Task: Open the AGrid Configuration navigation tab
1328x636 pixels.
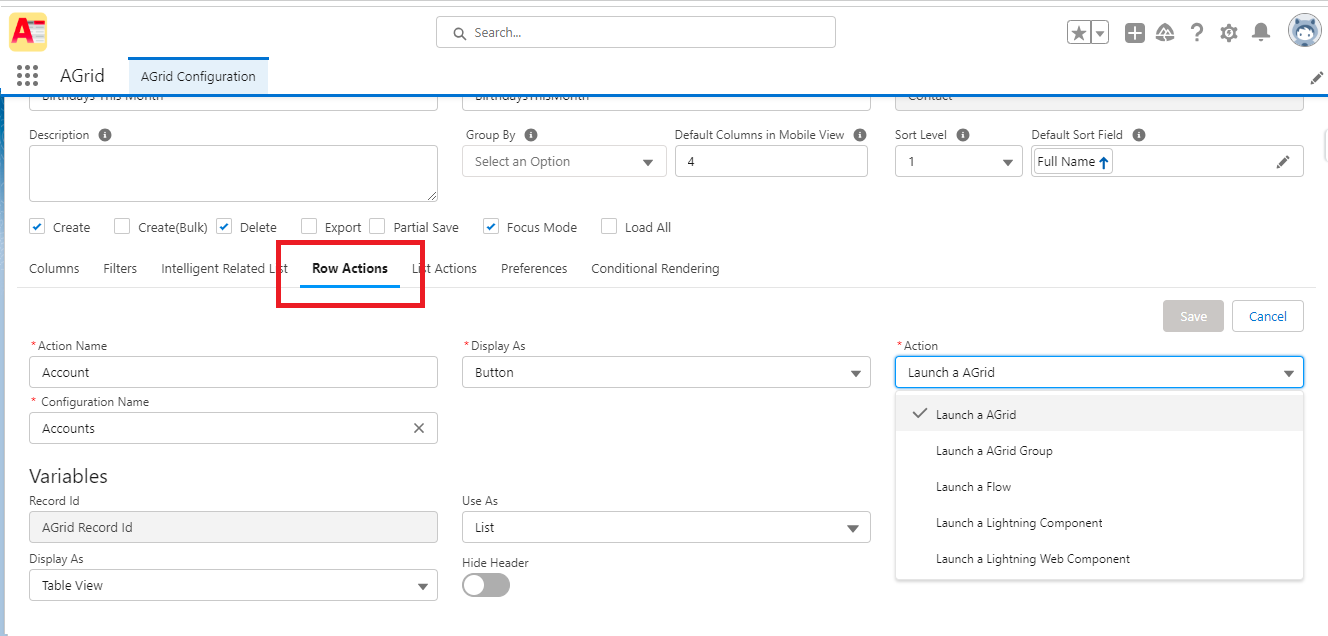Action: pos(198,76)
